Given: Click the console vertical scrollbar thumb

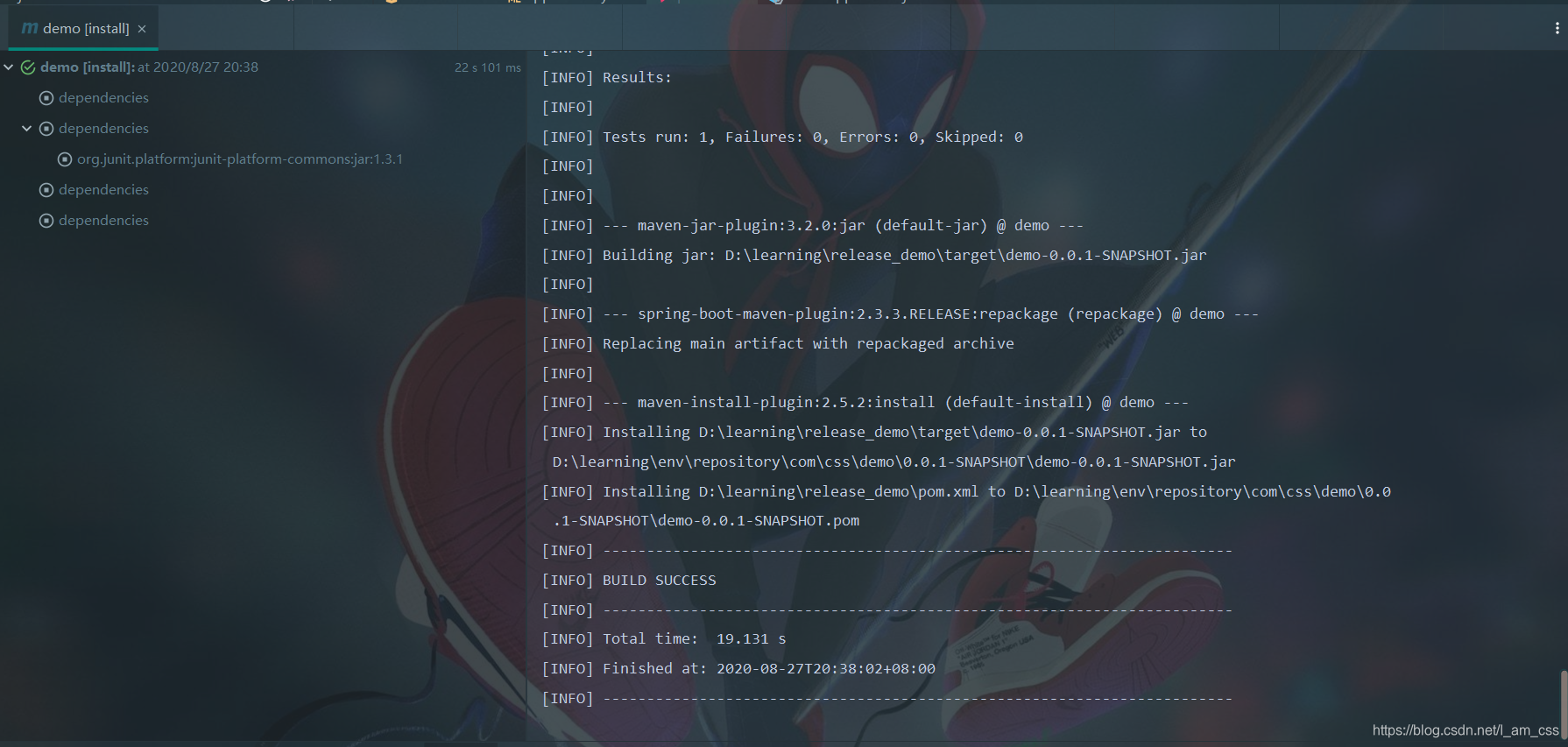Looking at the screenshot, I should pyautogui.click(x=1563, y=706).
